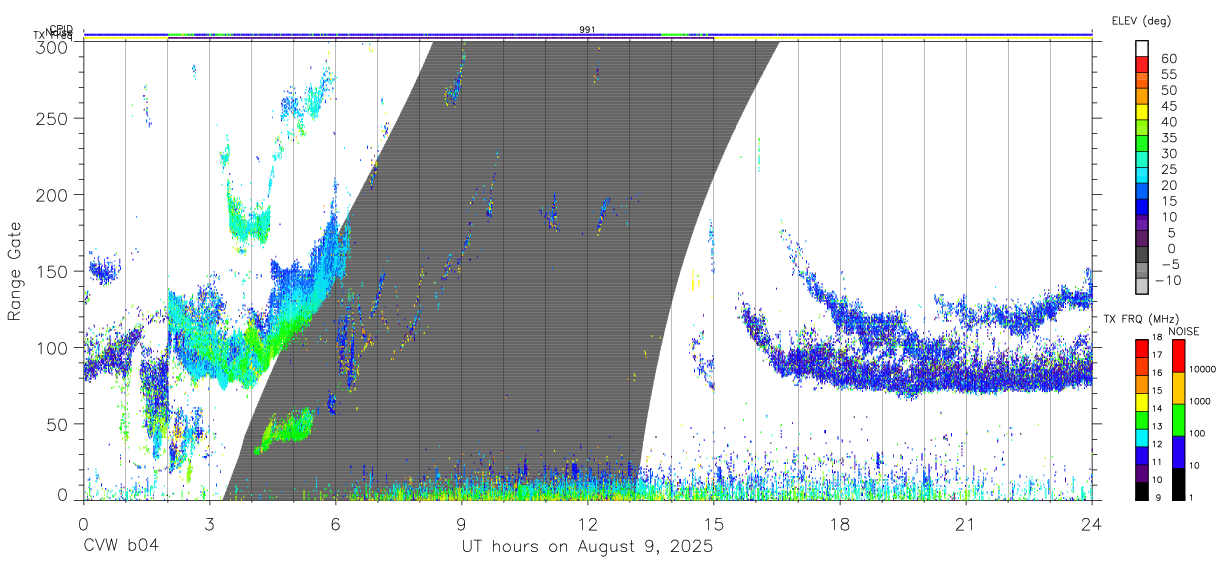Click the "ELEV (deg)" legend title
This screenshot has height=567, width=1228.
(1141, 20)
